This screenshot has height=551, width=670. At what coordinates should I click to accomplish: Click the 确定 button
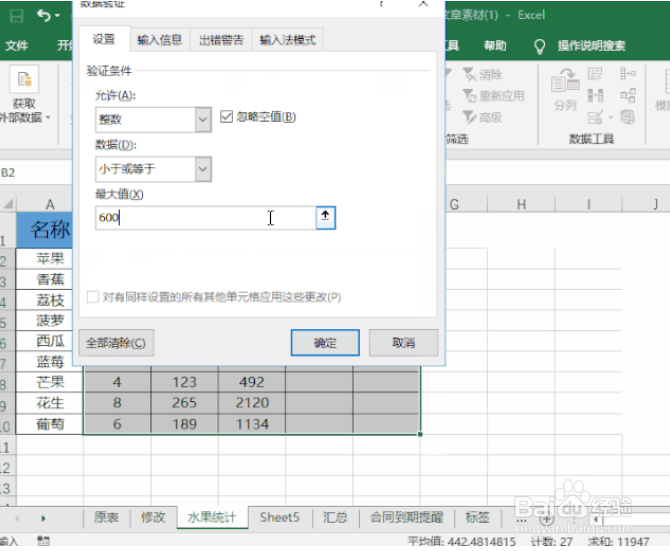[325, 343]
